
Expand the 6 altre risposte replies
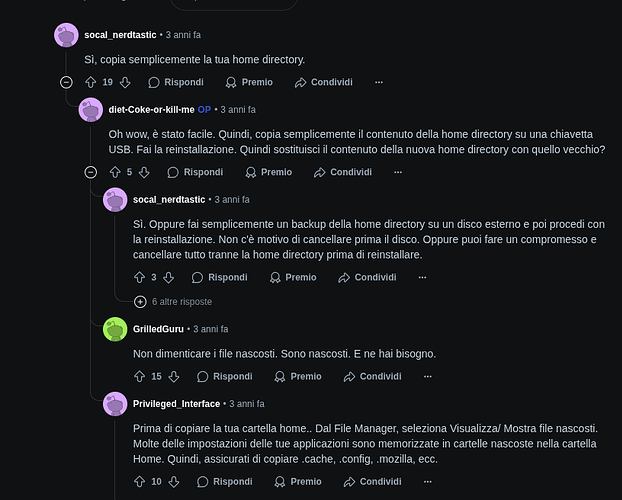pyautogui.click(x=140, y=301)
